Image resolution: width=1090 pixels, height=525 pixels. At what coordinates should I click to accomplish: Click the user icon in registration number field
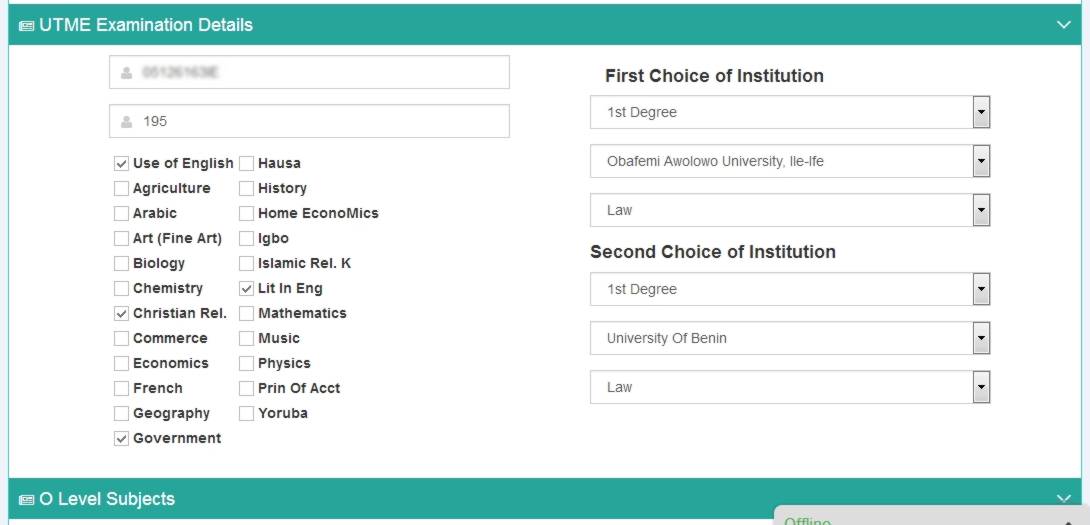[x=126, y=73]
